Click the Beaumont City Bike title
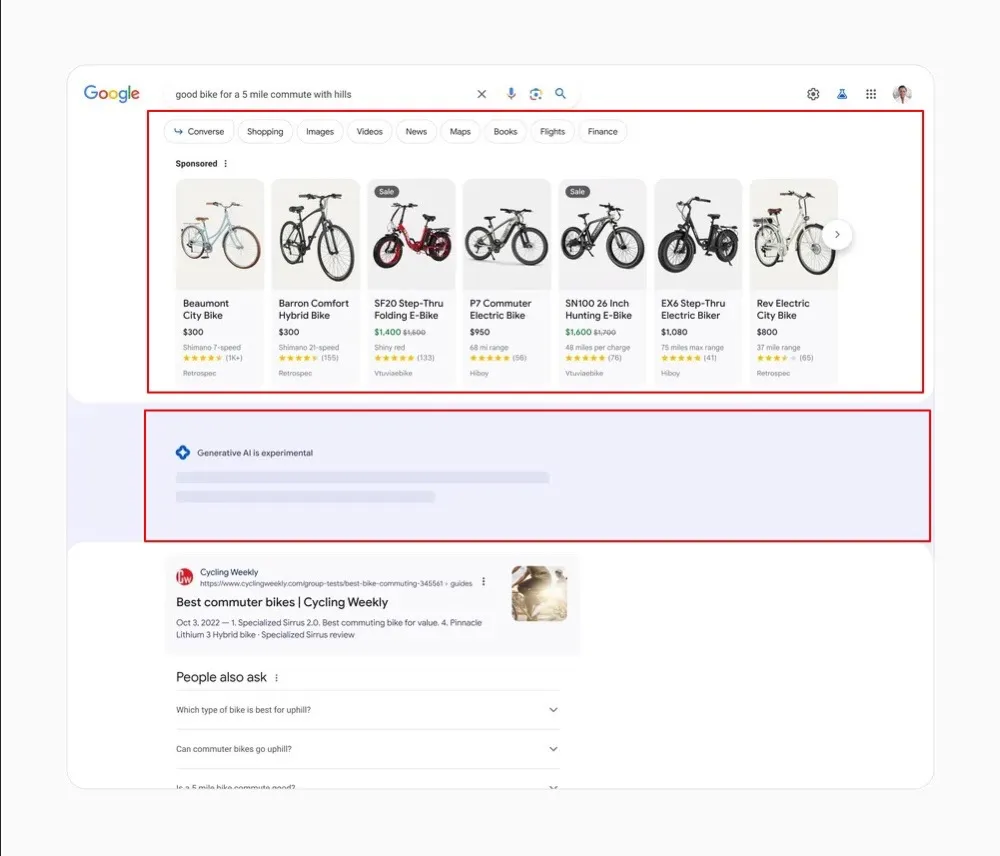The image size is (1000, 856). [x=205, y=309]
